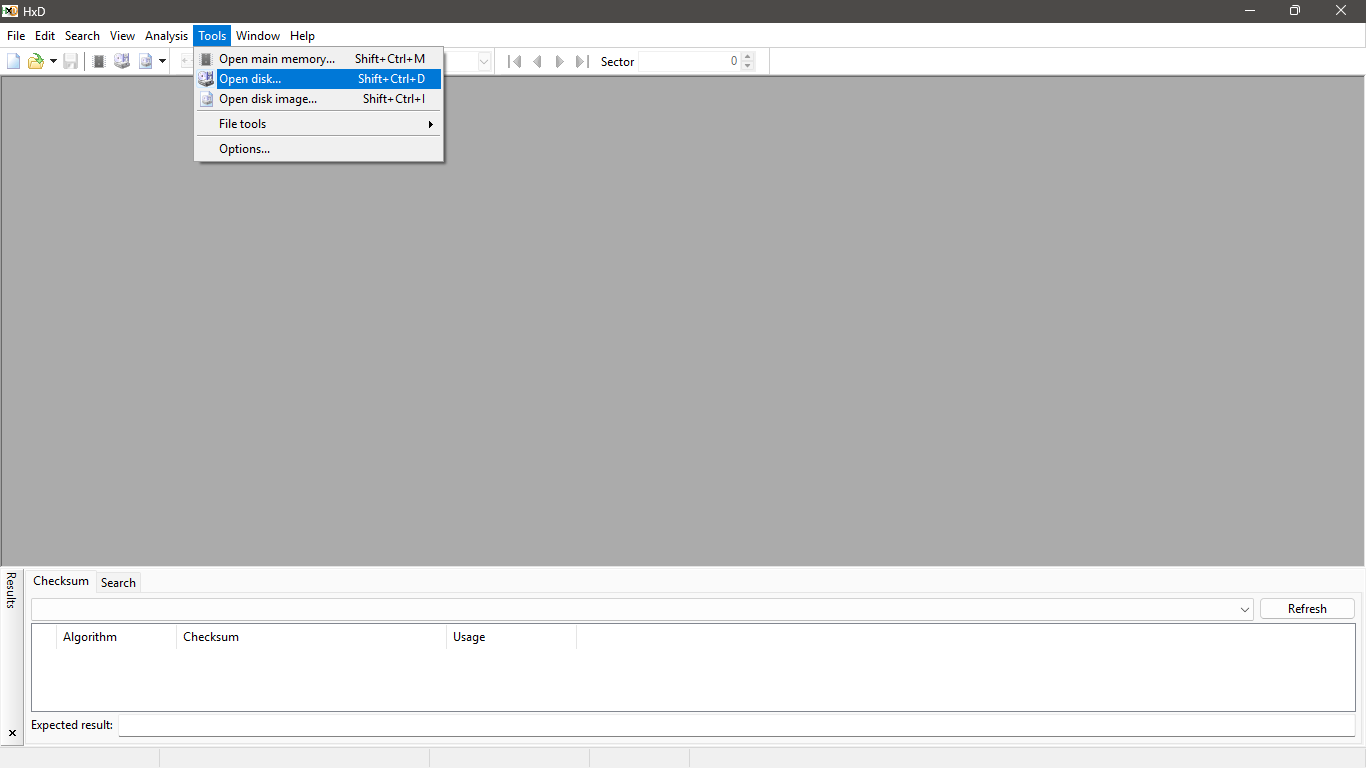Viewport: 1366px width, 768px height.
Task: Expand the Open file dropdown arrow
Action: click(x=53, y=62)
